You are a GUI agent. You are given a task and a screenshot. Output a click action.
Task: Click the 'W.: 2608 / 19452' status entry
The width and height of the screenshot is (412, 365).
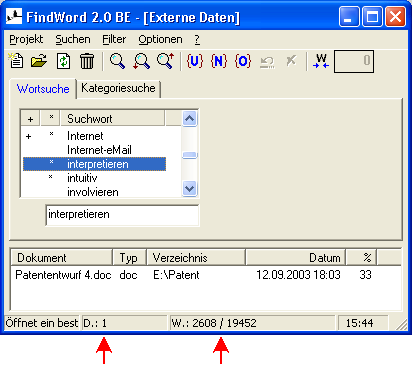[252, 323]
